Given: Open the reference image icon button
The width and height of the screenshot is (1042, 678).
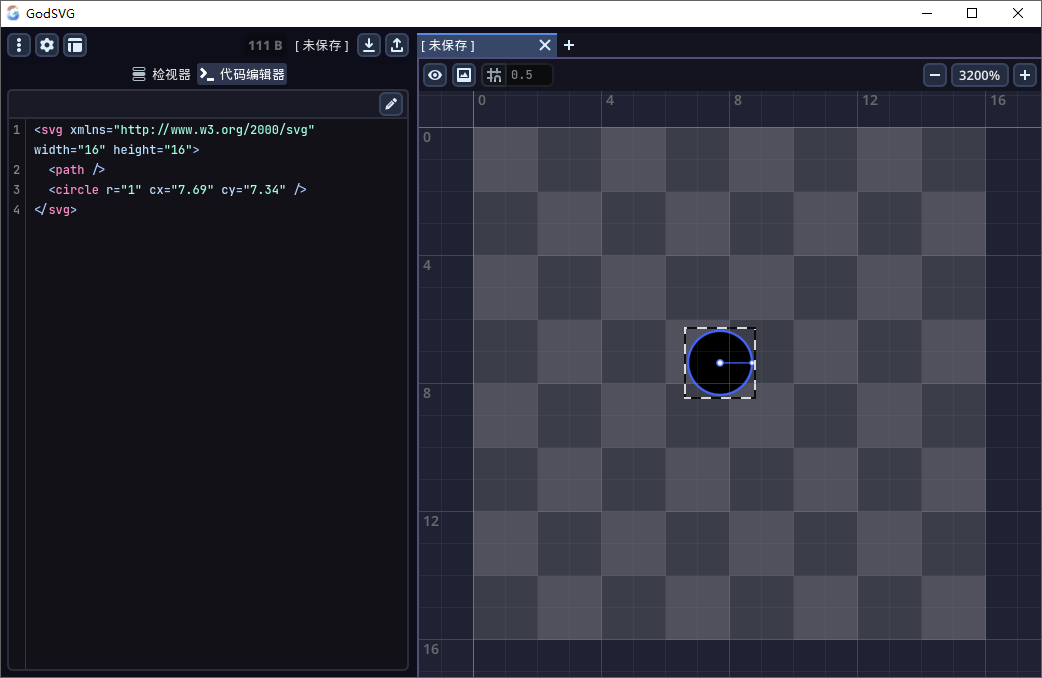Looking at the screenshot, I should 464,75.
